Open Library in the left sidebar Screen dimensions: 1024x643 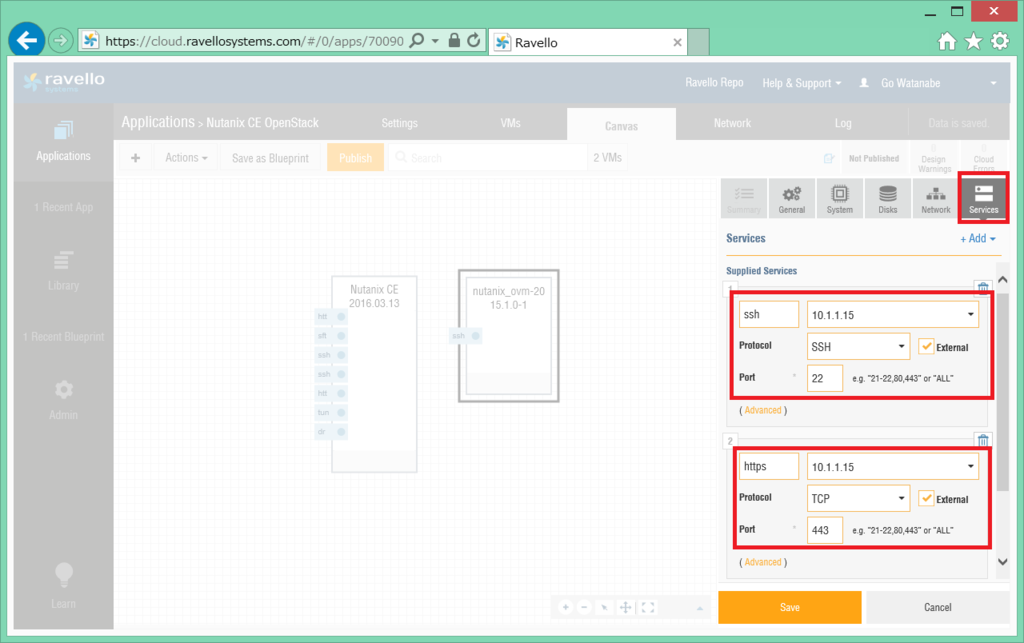pos(63,271)
